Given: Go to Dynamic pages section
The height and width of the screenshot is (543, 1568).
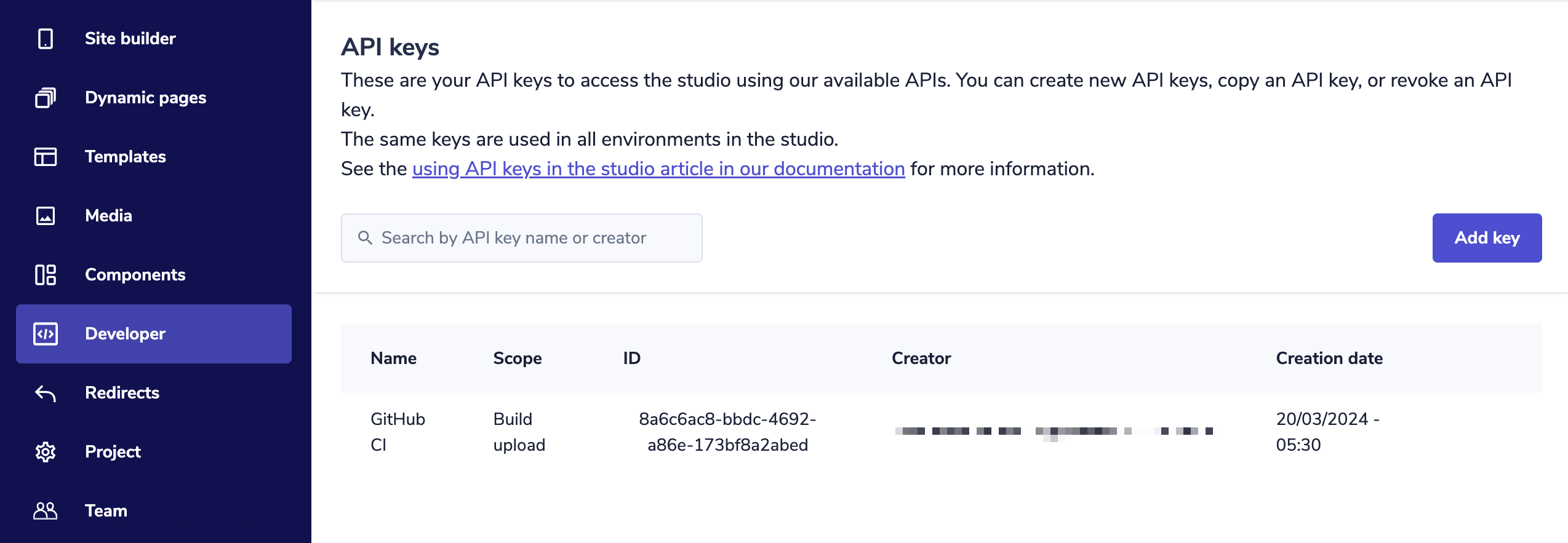Looking at the screenshot, I should 145,98.
